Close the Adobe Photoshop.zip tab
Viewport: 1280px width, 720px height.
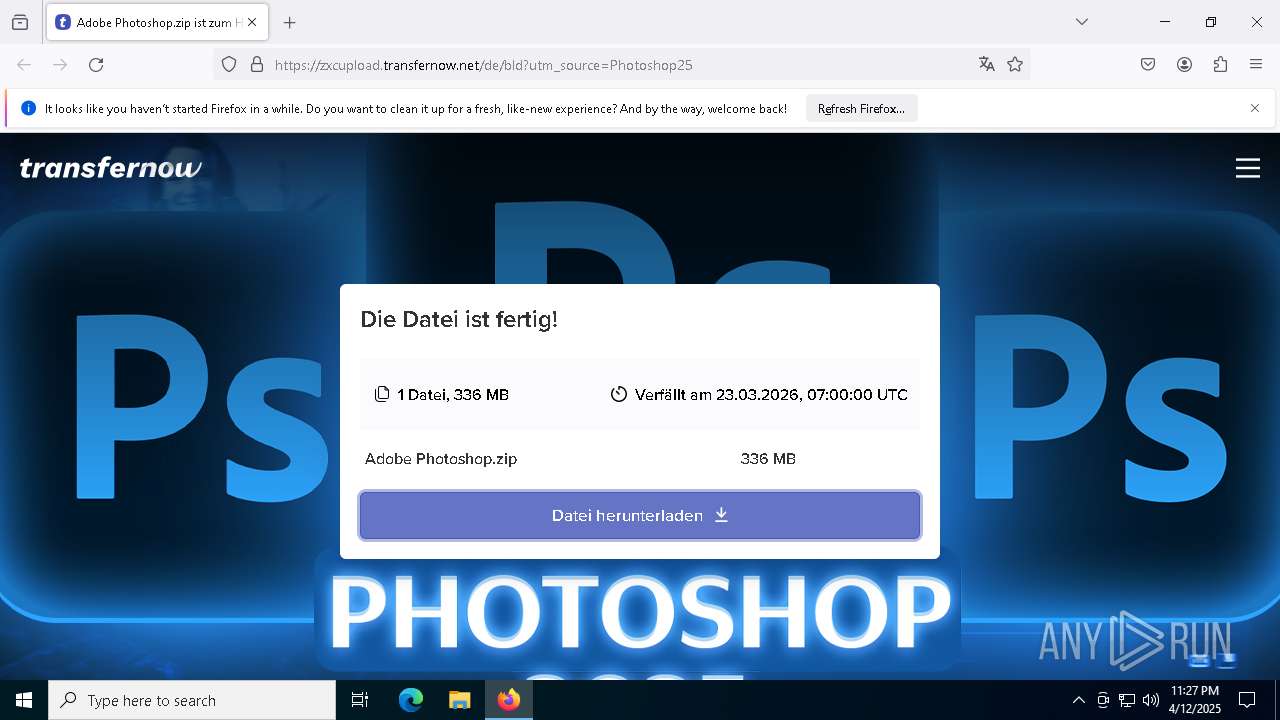coord(252,22)
